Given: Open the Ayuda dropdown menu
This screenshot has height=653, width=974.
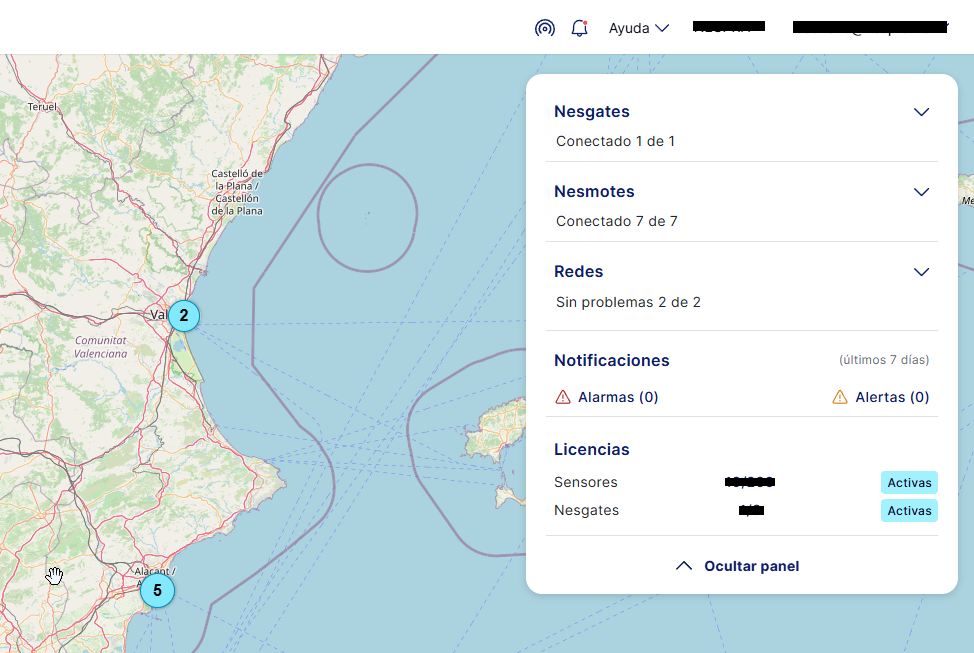Looking at the screenshot, I should (x=638, y=28).
